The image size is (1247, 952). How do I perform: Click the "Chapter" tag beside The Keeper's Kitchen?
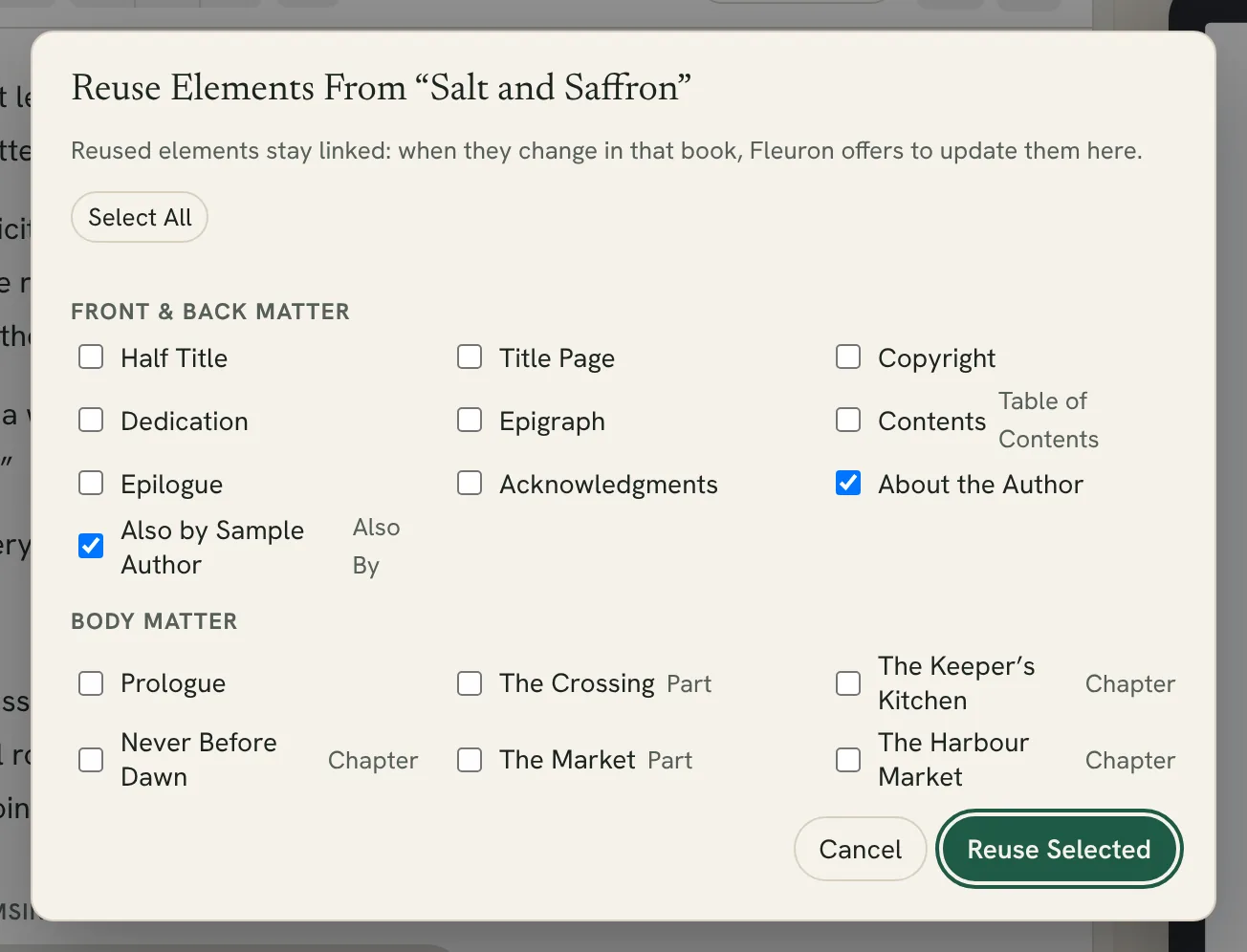1130,684
